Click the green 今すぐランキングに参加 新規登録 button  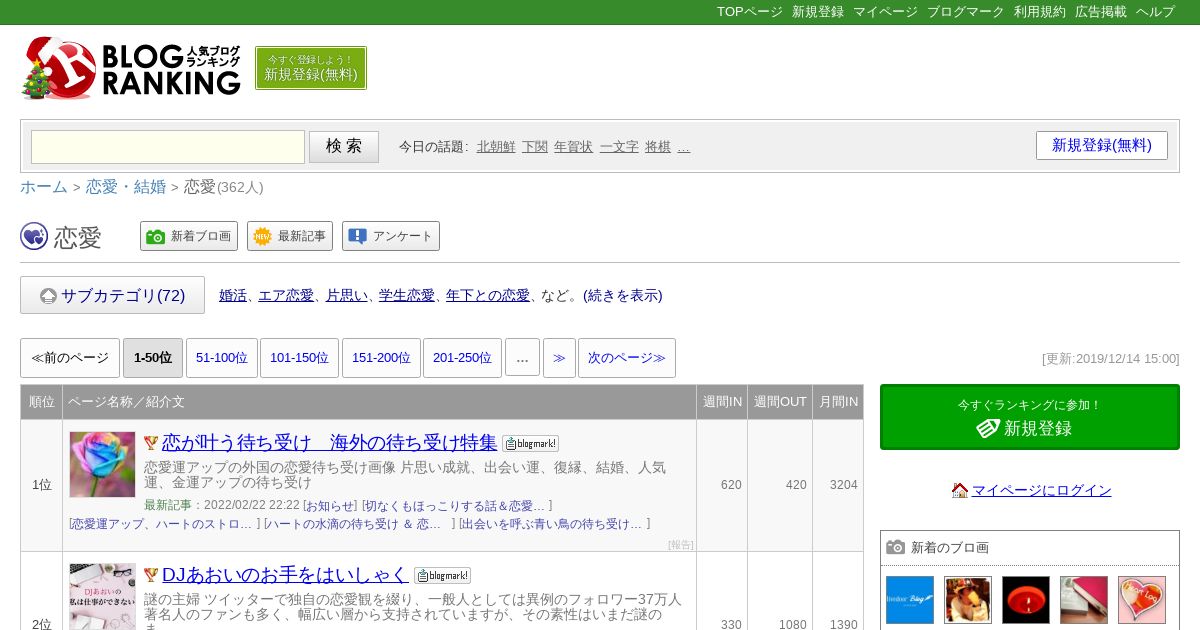(x=1030, y=417)
